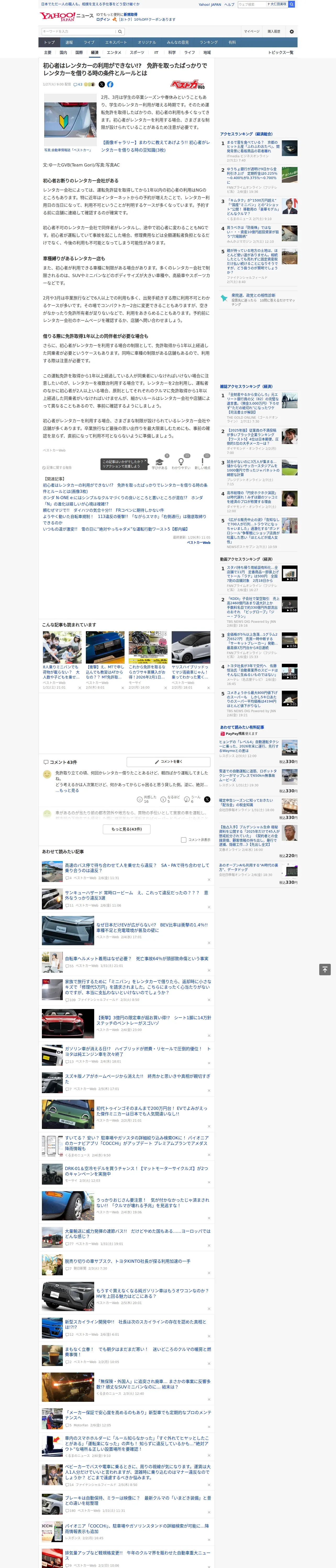336x1568 pixels.
Task: Click なるほど reaction on first comment
Action: pos(170,799)
